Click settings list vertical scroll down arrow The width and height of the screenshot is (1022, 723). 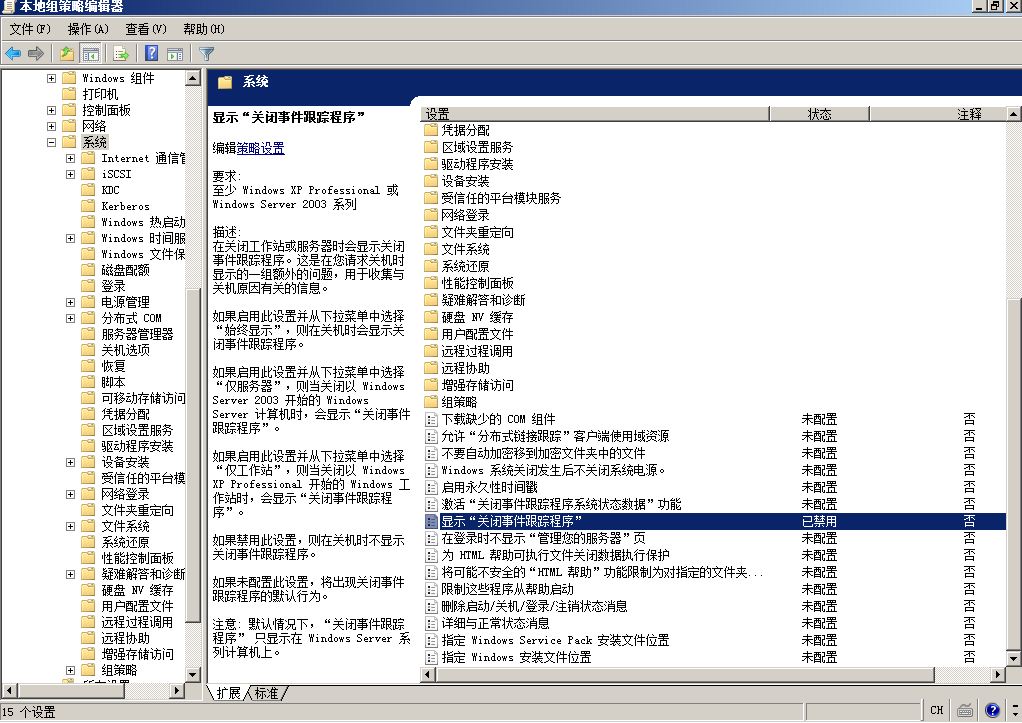point(1014,658)
